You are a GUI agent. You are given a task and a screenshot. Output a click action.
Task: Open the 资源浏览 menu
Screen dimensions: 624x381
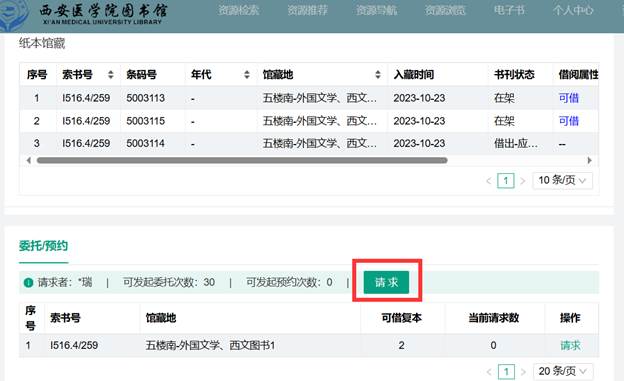click(445, 10)
